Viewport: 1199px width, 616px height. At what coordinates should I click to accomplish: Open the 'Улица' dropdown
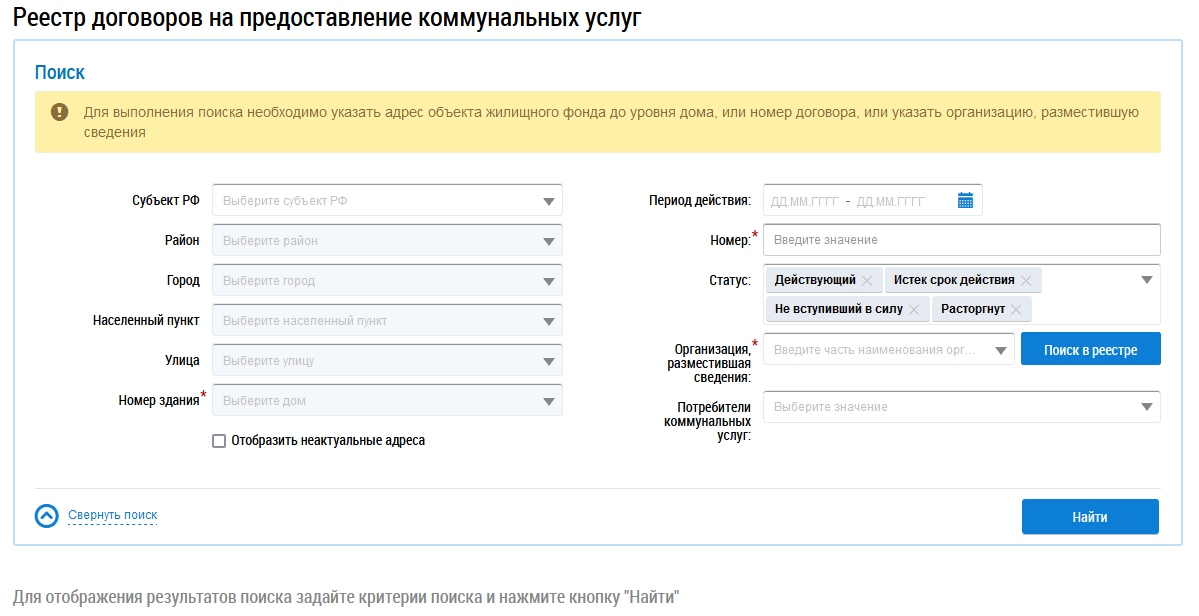click(x=548, y=361)
